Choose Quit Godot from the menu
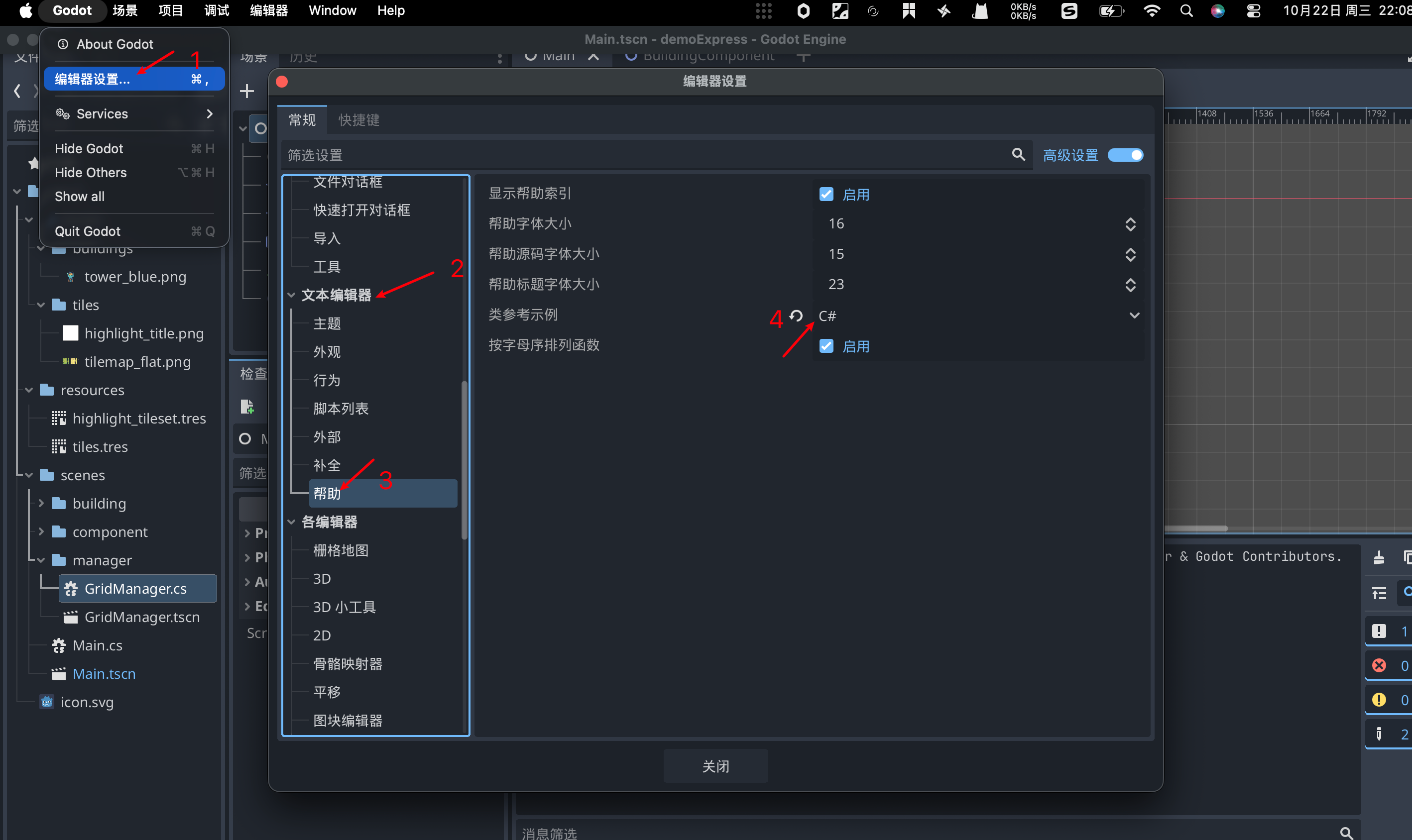 click(x=88, y=231)
